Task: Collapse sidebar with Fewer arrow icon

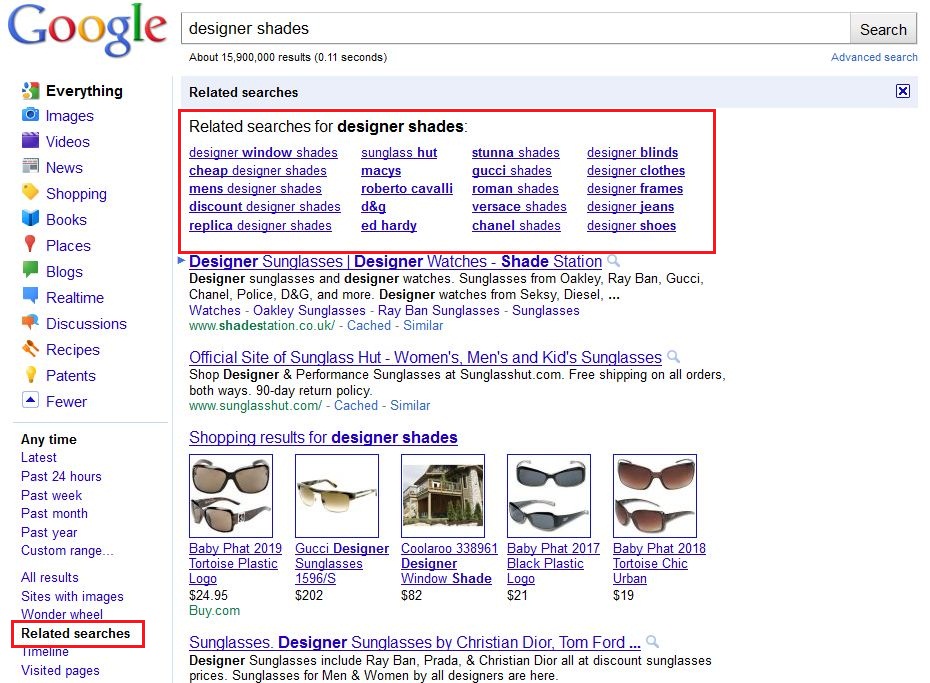Action: pyautogui.click(x=30, y=400)
